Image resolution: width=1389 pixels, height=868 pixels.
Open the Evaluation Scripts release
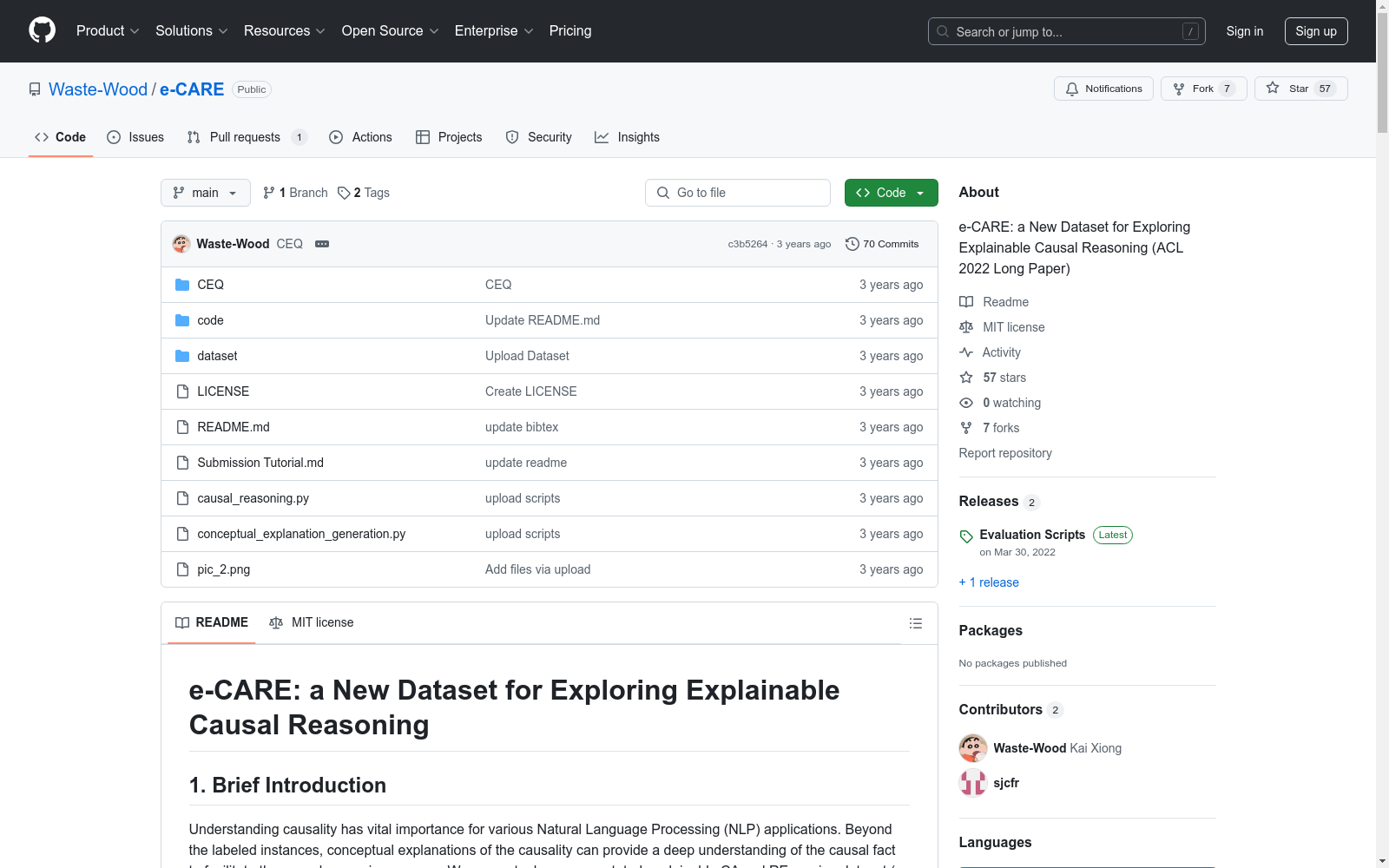pyautogui.click(x=1032, y=535)
